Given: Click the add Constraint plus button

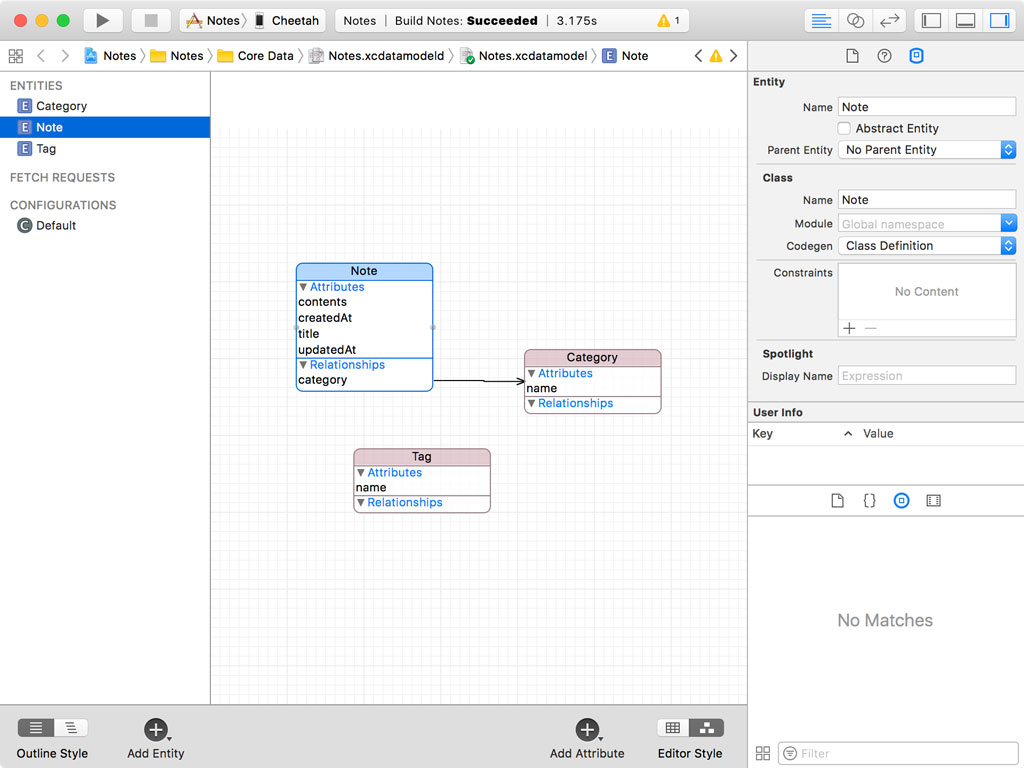Looking at the screenshot, I should pos(848,328).
